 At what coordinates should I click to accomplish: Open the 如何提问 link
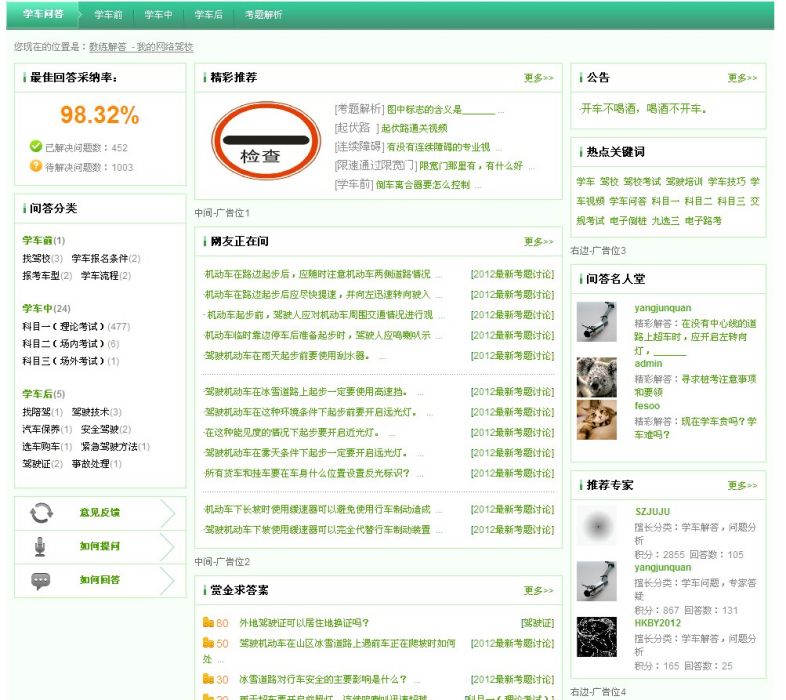100,546
